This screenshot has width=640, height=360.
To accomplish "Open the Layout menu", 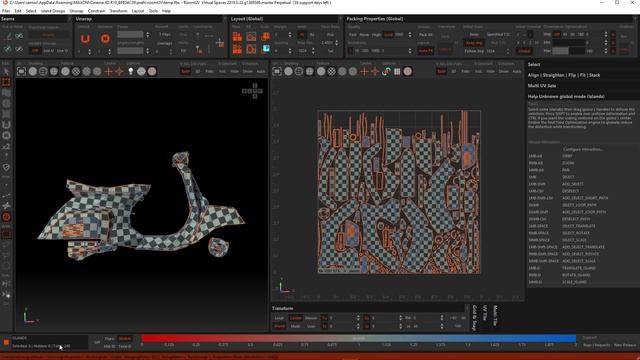I will (x=138, y=11).
